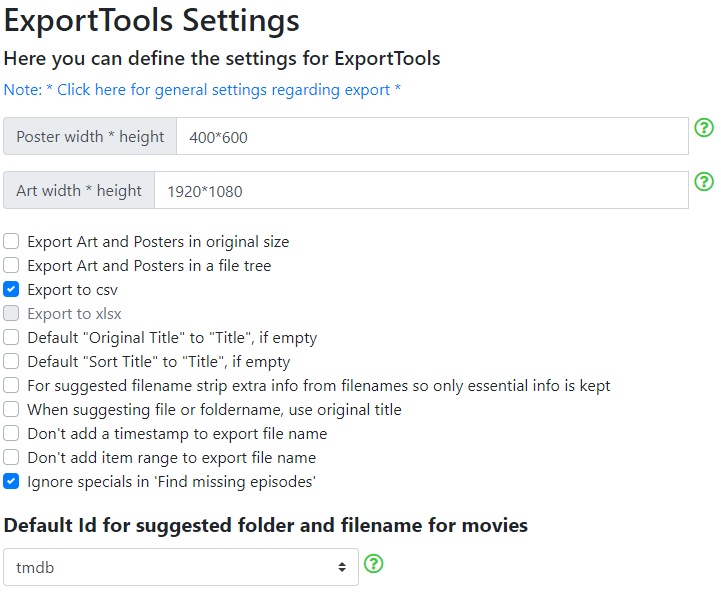Click the dropdown arrows on movie Id selector

point(342,567)
